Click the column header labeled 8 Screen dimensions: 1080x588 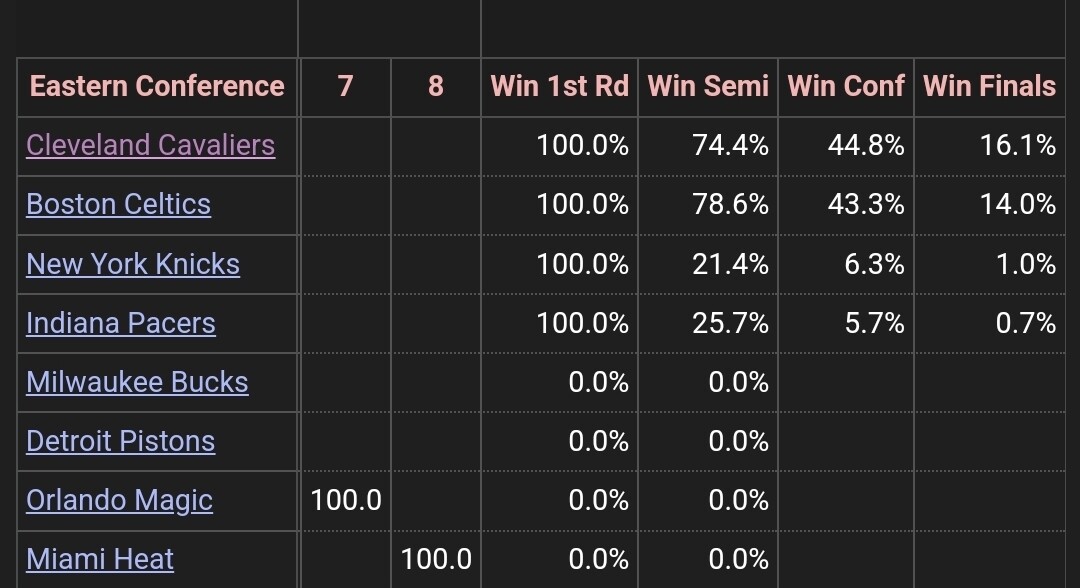coord(435,87)
